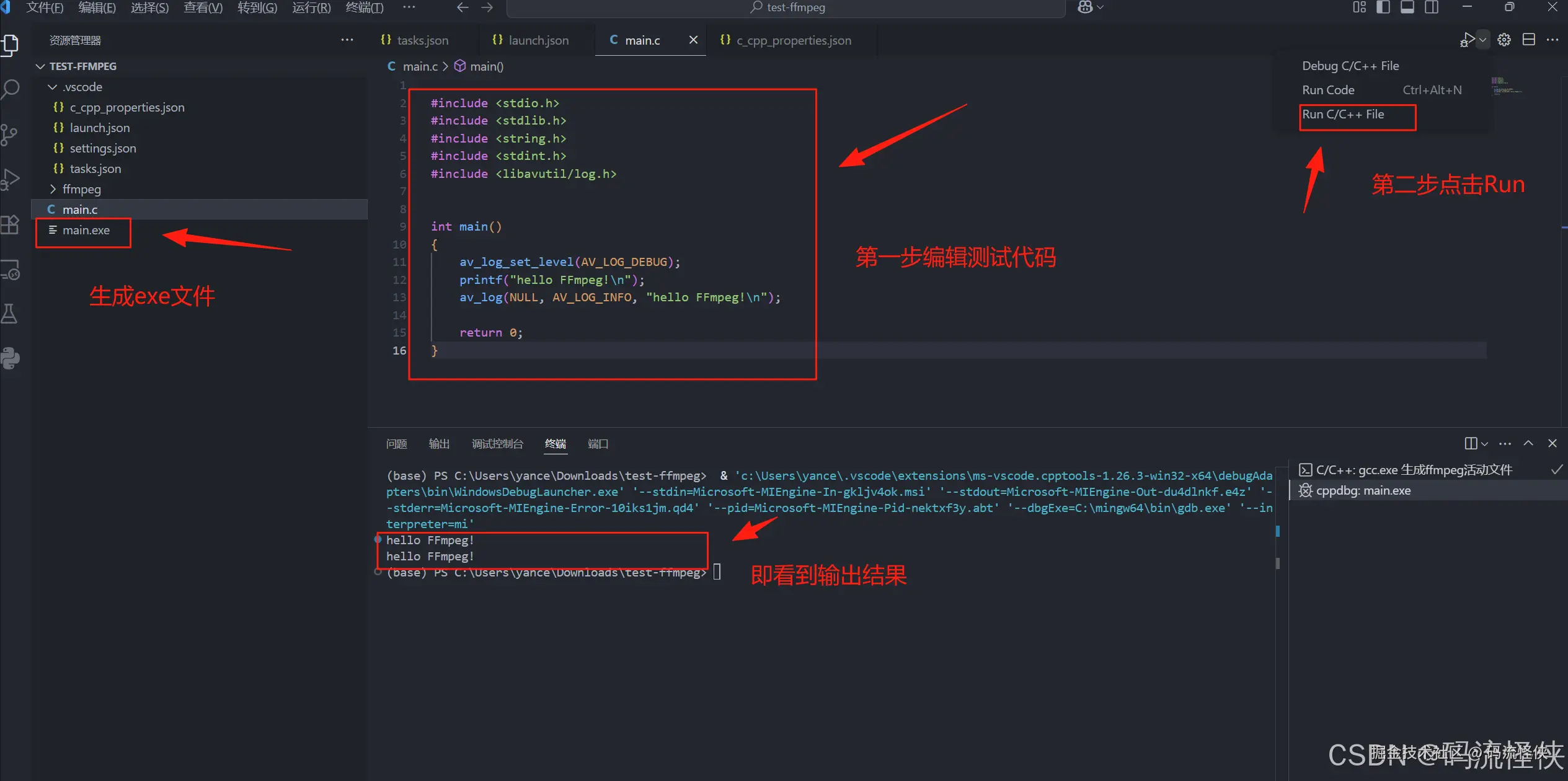Click the test-ffmpeg command center search box

(x=786, y=7)
